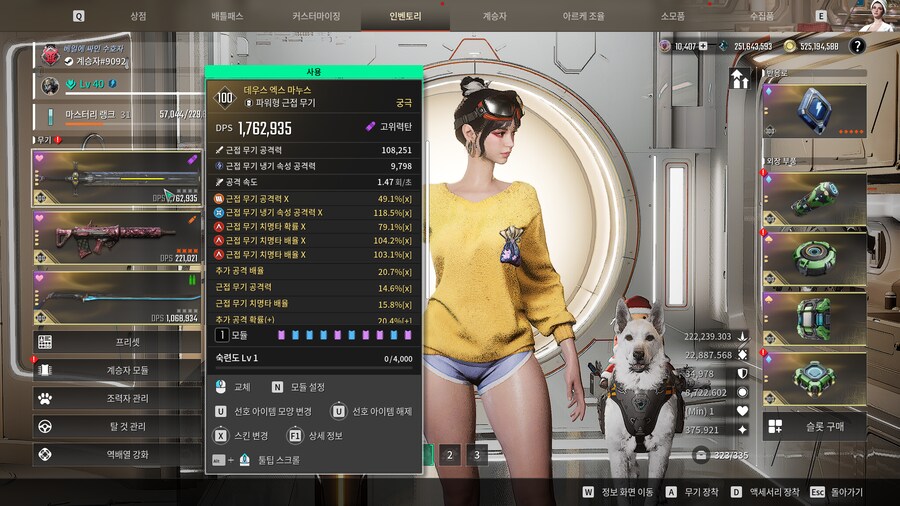This screenshot has height=506, width=900.
Task: Go to the 계승자 tab
Action: pos(494,16)
